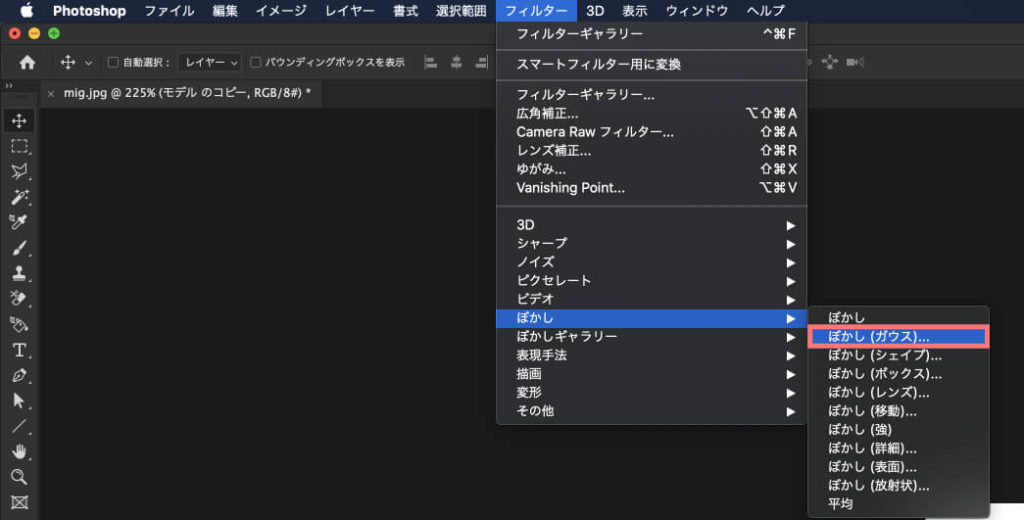Open the 編集 menu
This screenshot has height=520, width=1024.
(x=225, y=10)
